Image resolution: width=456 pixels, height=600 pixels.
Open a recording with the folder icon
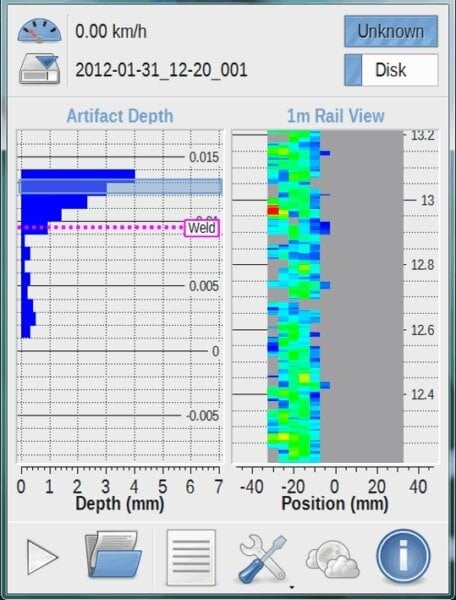tap(113, 554)
